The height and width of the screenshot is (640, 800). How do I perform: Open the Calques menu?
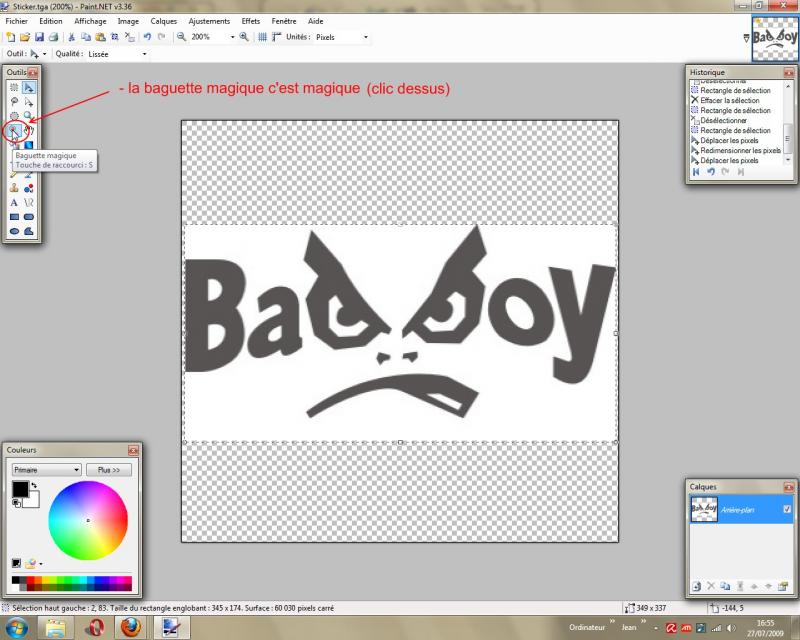163,21
